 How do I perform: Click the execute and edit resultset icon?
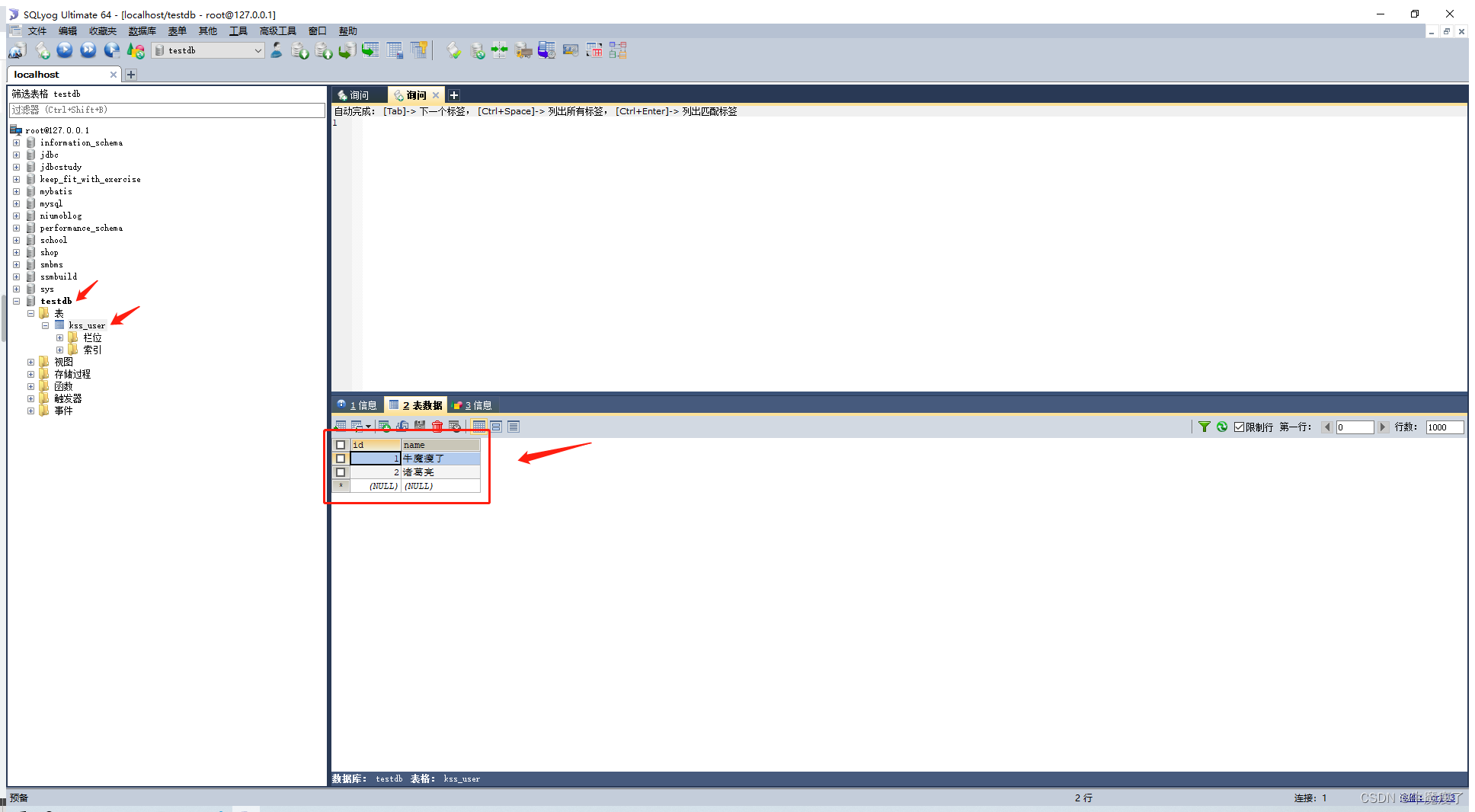point(112,50)
